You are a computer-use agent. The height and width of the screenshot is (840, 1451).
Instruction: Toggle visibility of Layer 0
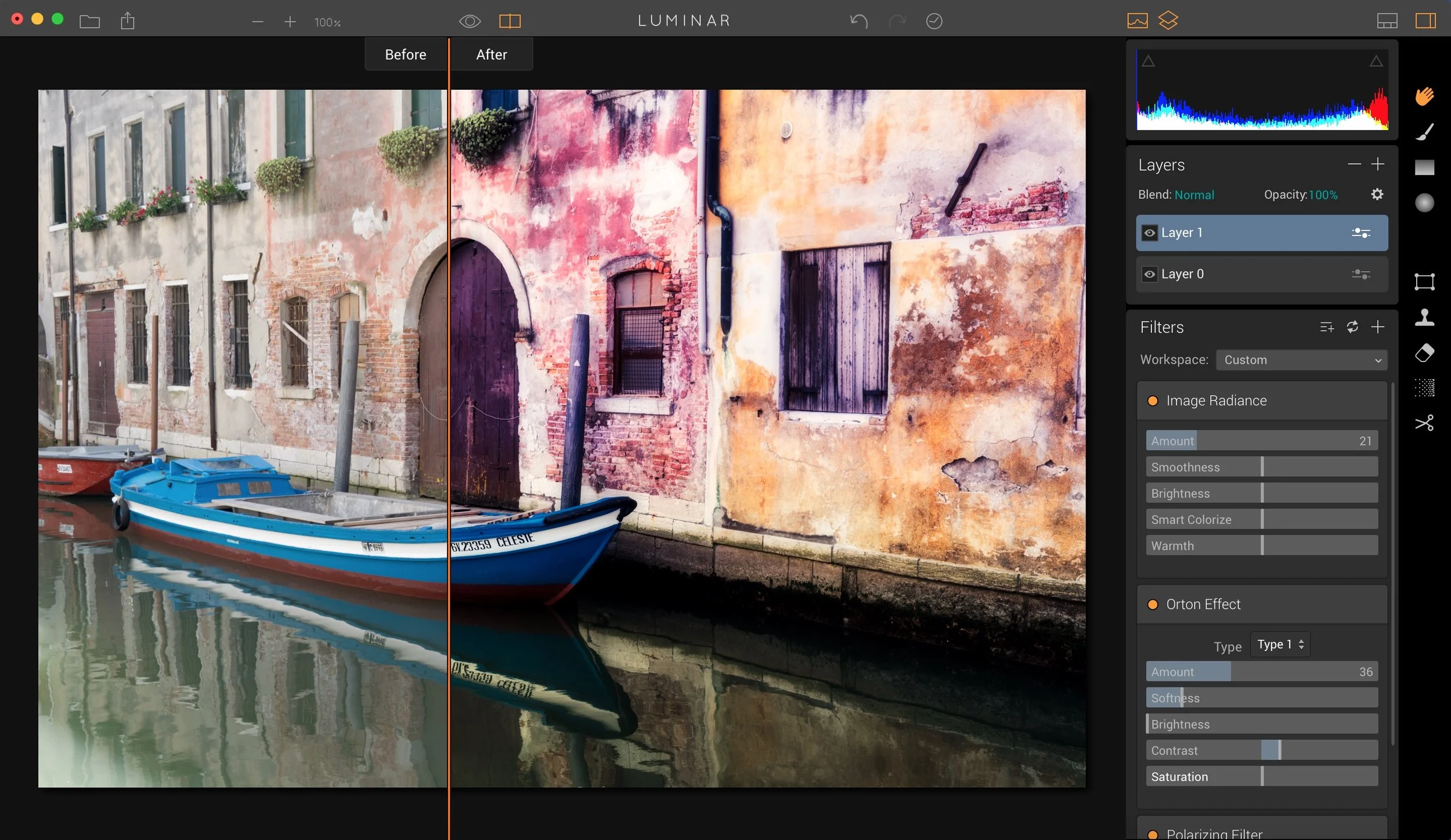pyautogui.click(x=1149, y=274)
